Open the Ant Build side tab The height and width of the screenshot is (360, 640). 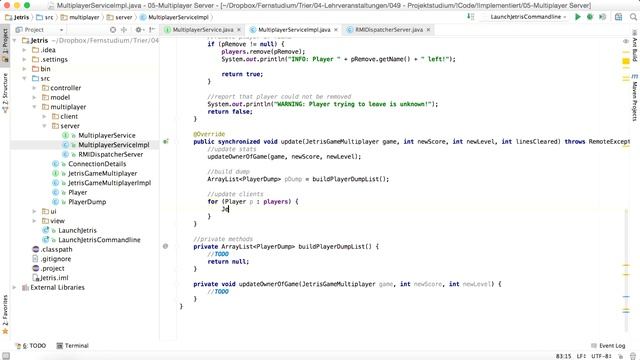[x=635, y=46]
